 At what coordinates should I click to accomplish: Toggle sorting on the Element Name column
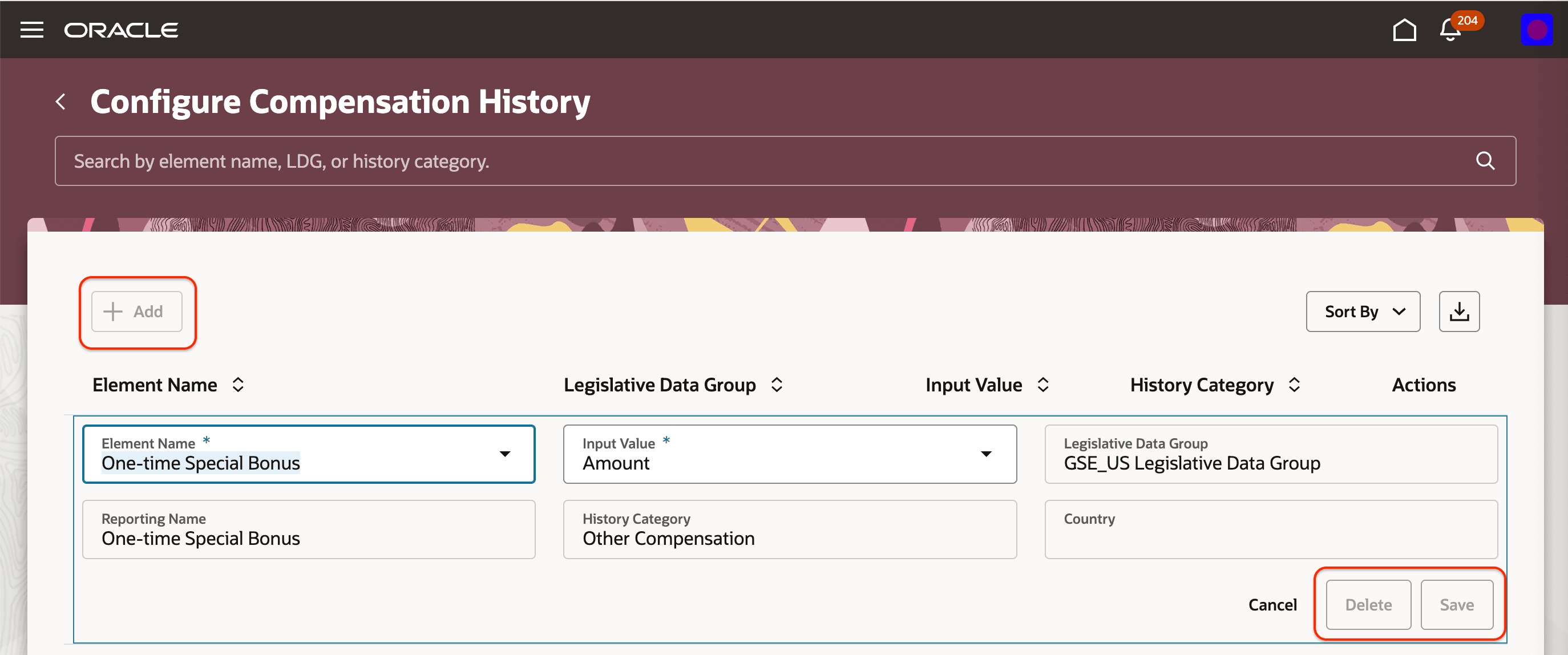click(239, 384)
